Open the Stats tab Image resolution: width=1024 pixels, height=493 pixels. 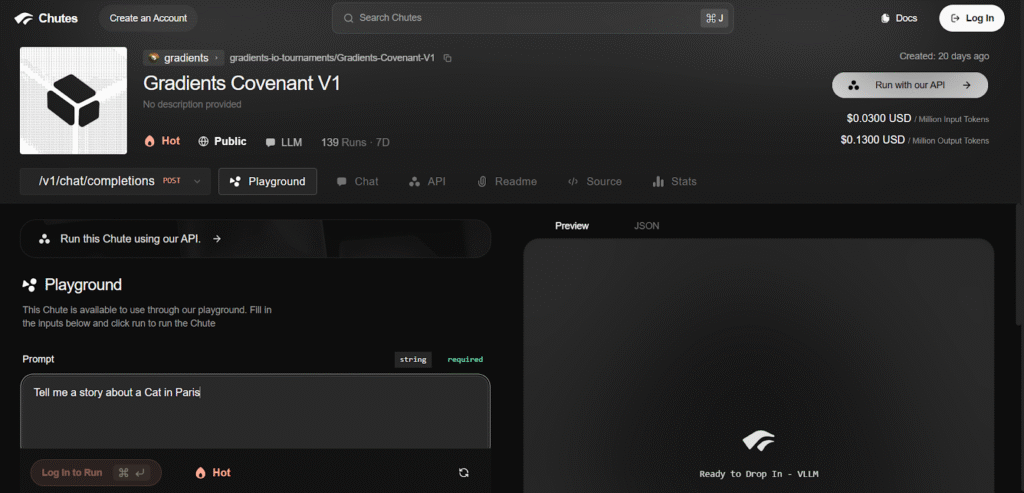[x=674, y=181]
